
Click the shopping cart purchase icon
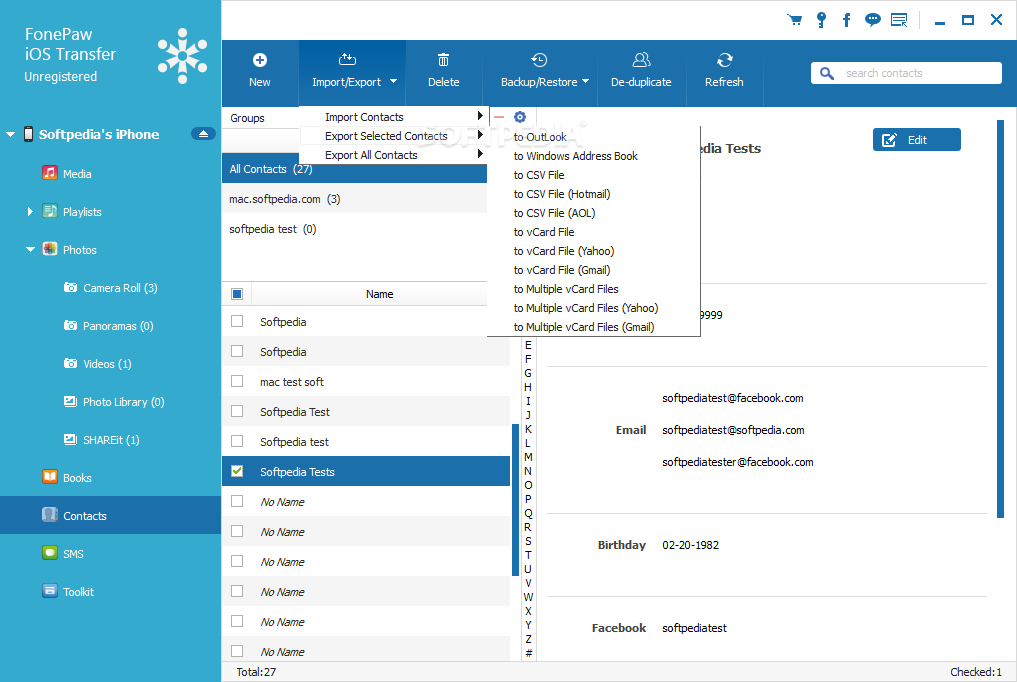coord(795,19)
